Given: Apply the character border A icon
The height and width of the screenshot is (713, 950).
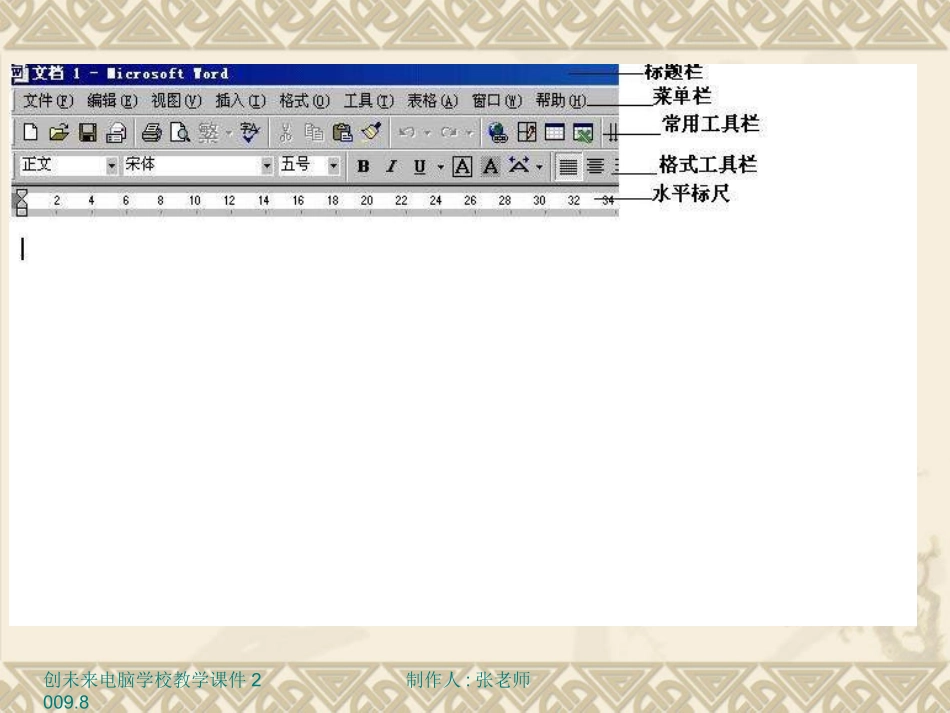Looking at the screenshot, I should pos(462,166).
